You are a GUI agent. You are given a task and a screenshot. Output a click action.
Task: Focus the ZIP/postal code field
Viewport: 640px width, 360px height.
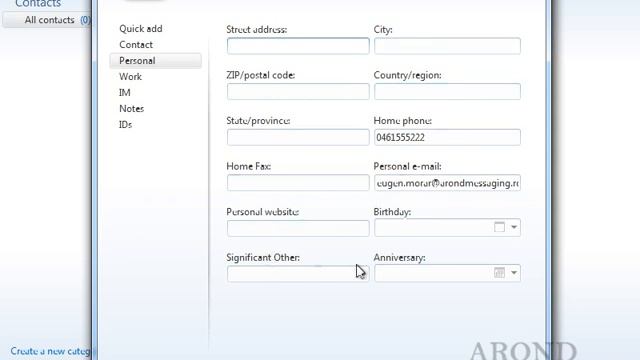coord(298,91)
